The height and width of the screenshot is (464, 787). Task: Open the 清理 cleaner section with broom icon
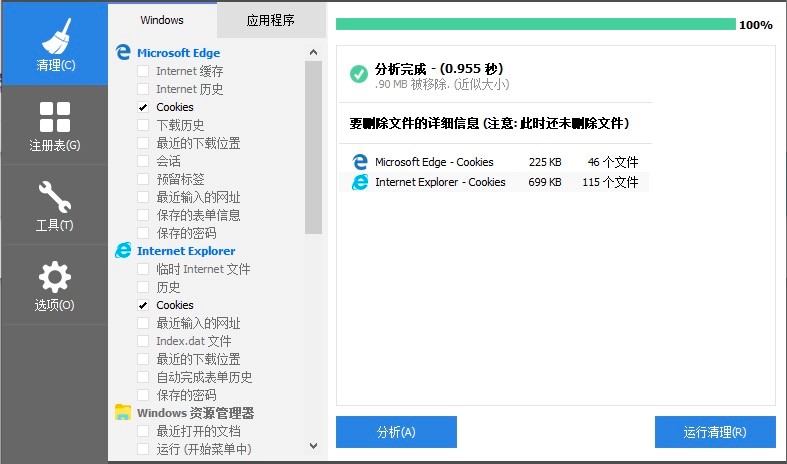[x=54, y=44]
